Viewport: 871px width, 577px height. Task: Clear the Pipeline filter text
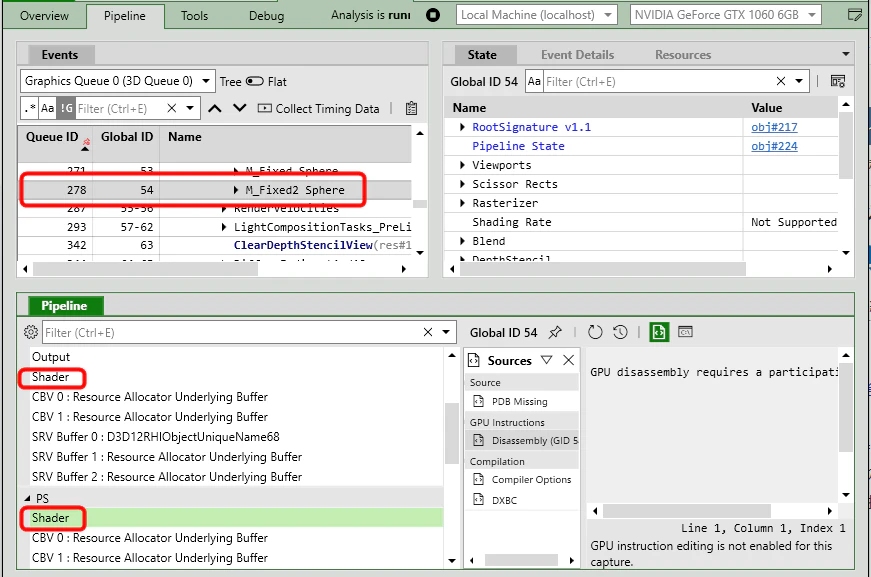(428, 332)
